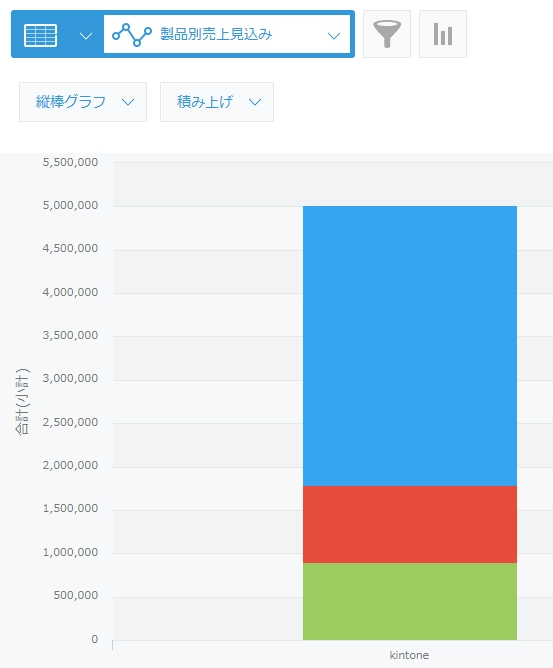Click the chevron next to 積み上げ
553x668 pixels.
click(x=255, y=102)
